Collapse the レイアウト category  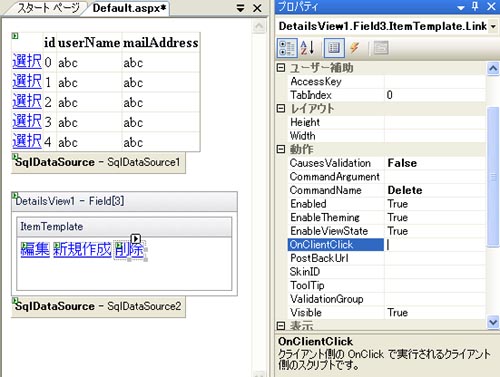281,108
